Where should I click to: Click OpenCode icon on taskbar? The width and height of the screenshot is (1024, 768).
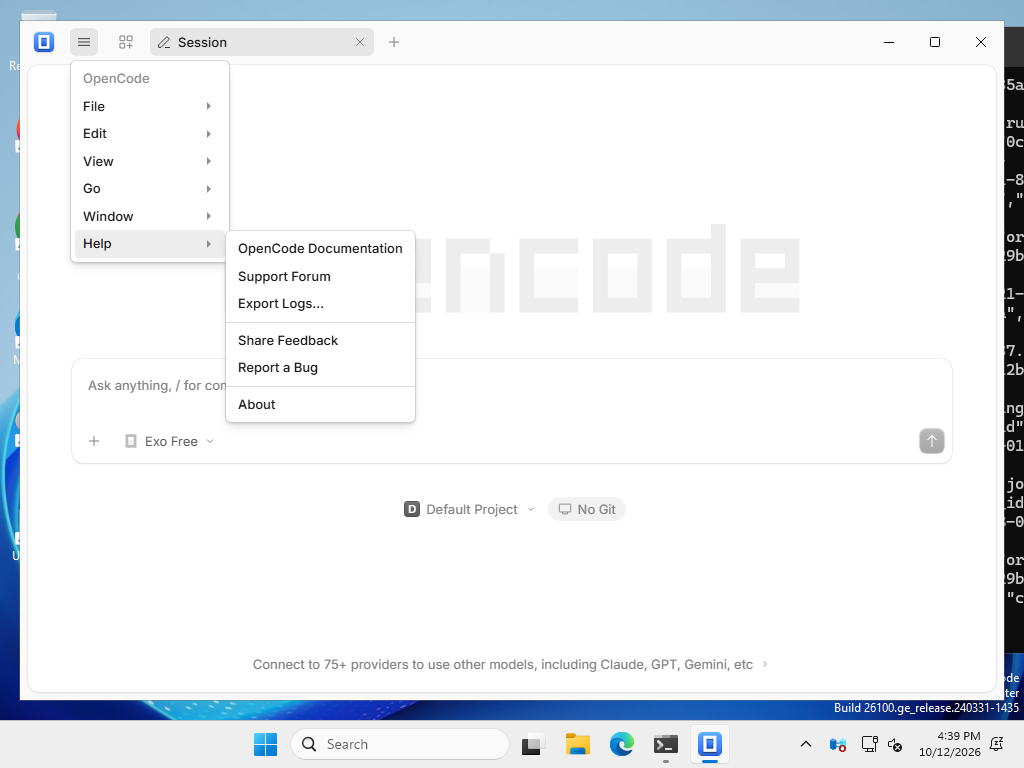(x=709, y=744)
